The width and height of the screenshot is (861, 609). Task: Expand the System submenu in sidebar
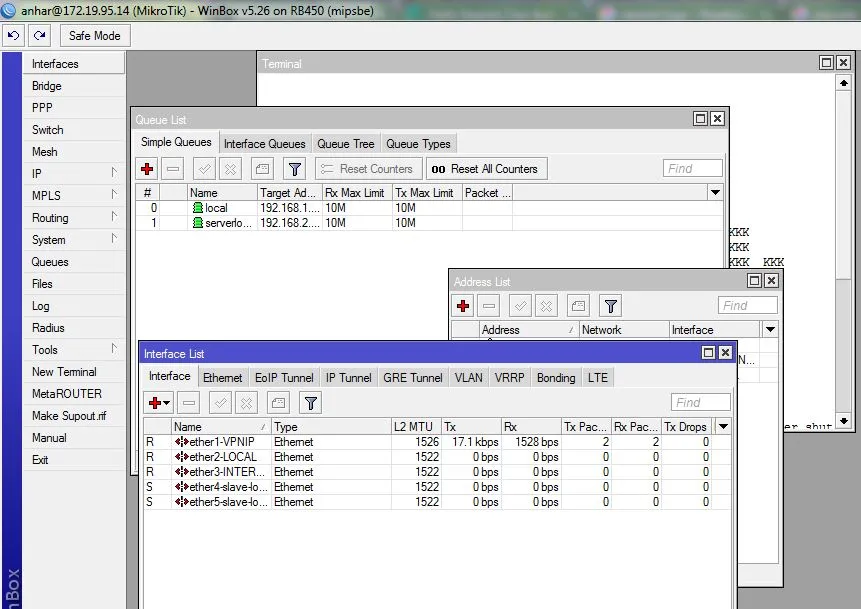click(74, 240)
